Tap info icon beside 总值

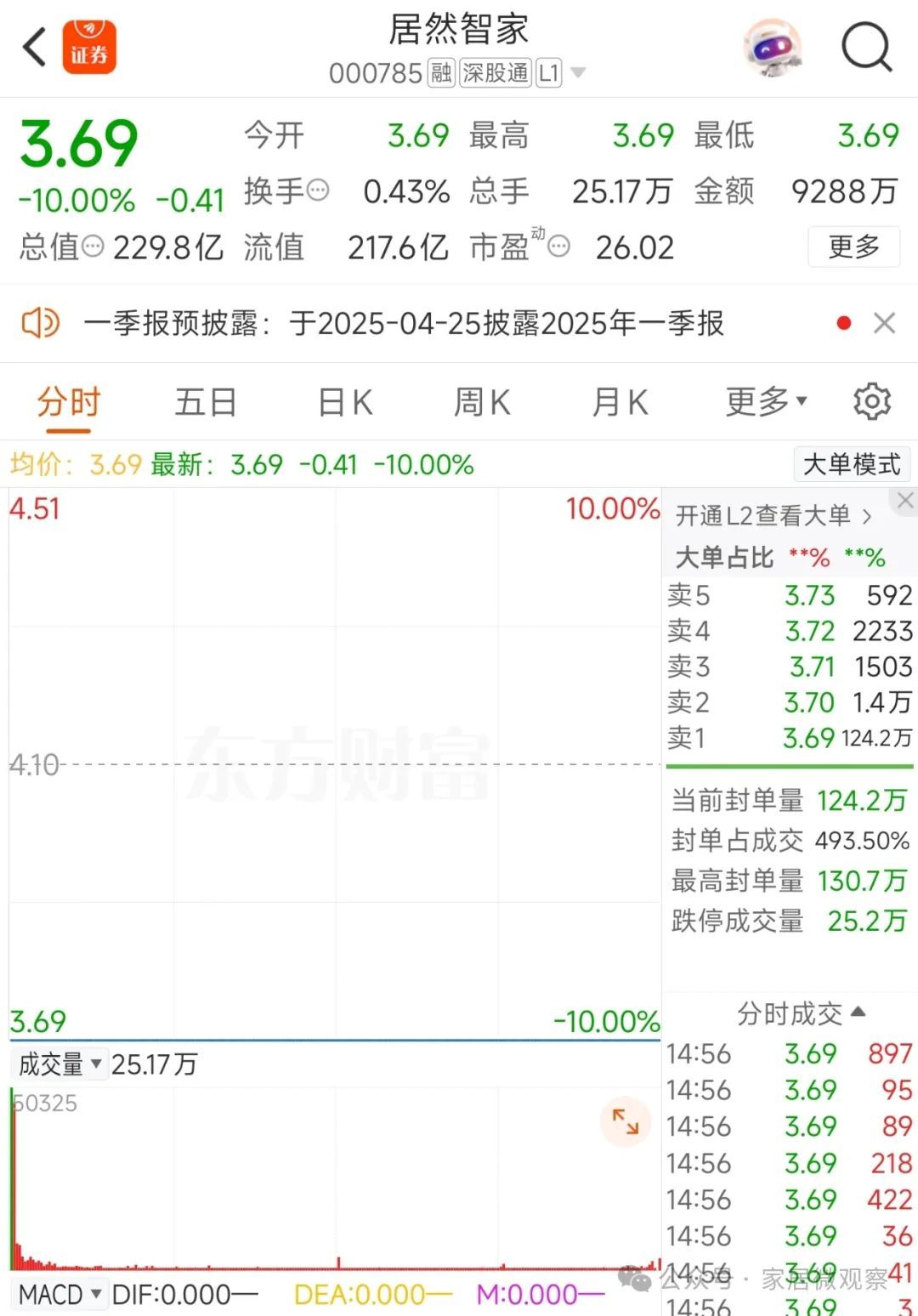92,247
